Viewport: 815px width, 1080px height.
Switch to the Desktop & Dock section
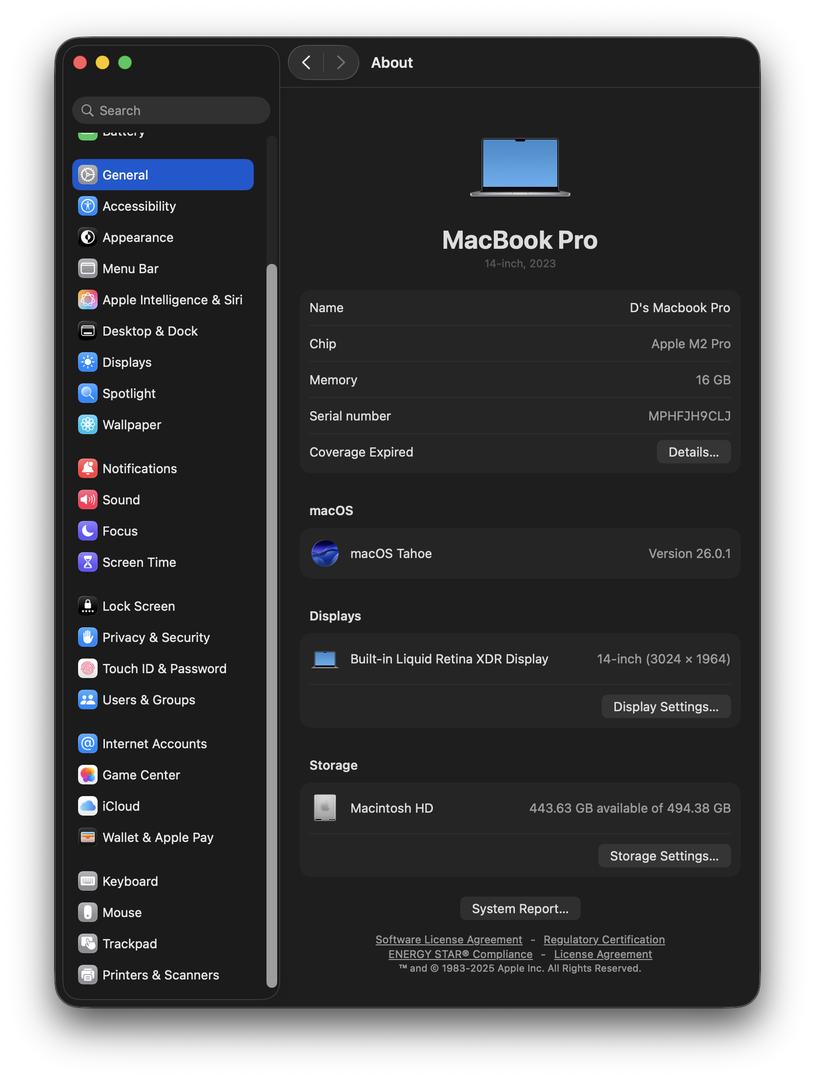point(149,331)
